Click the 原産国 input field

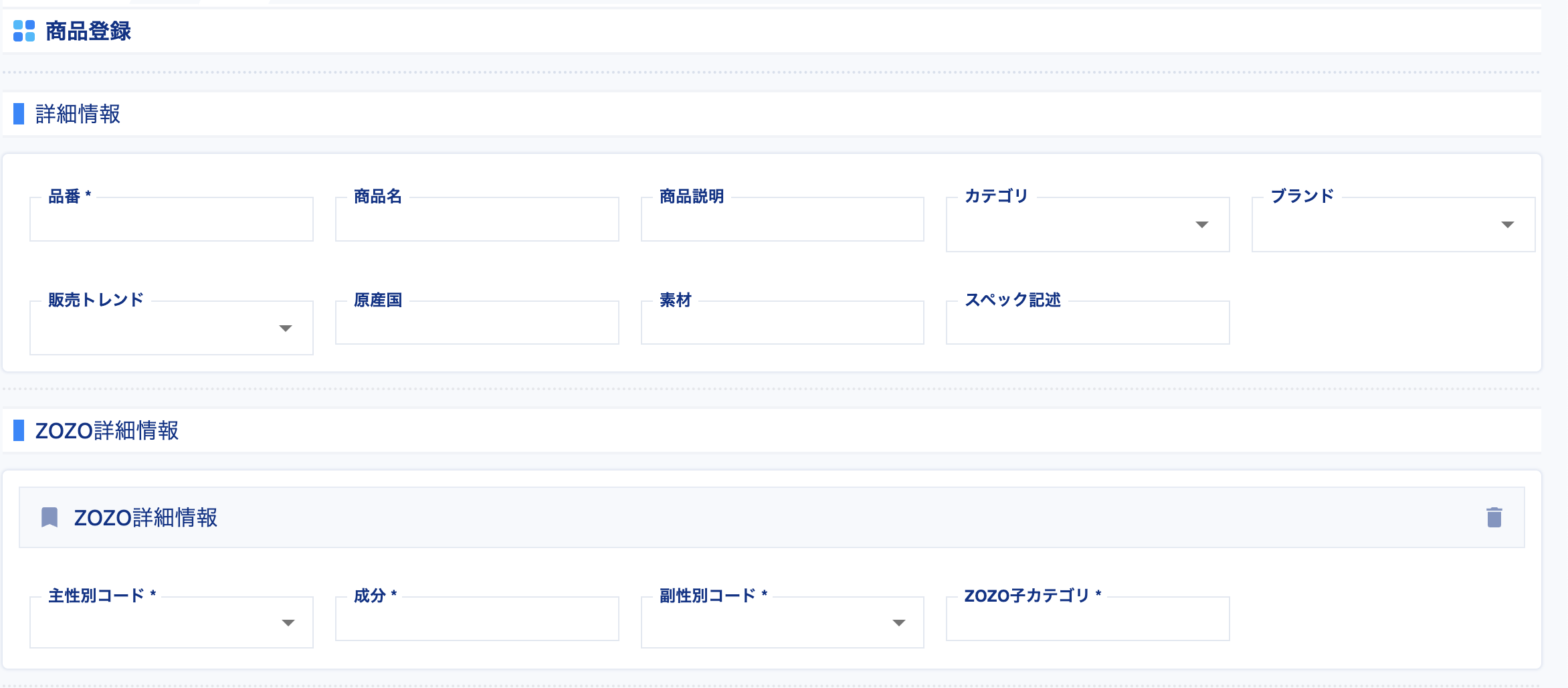[x=476, y=323]
